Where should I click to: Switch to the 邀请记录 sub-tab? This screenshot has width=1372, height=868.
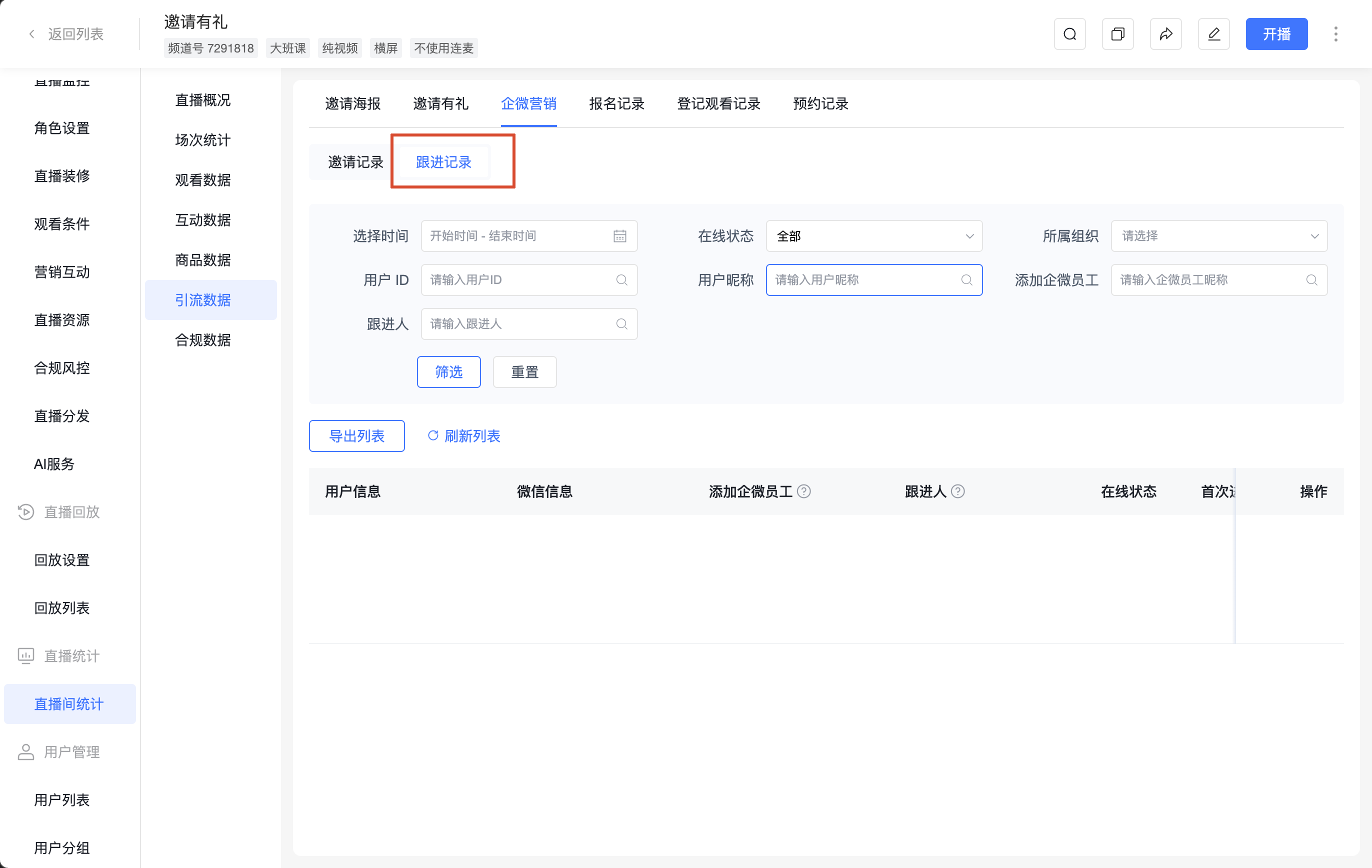point(355,162)
